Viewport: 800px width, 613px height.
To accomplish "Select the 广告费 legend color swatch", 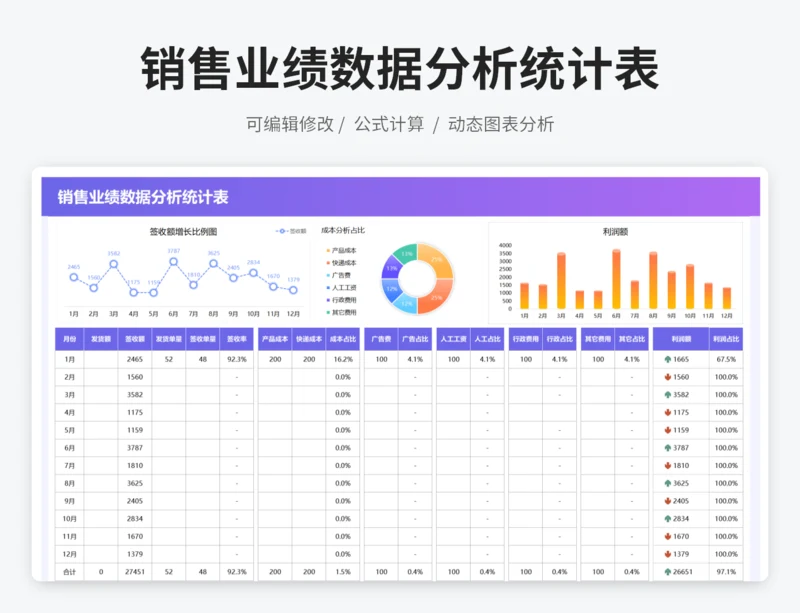I will click(328, 275).
